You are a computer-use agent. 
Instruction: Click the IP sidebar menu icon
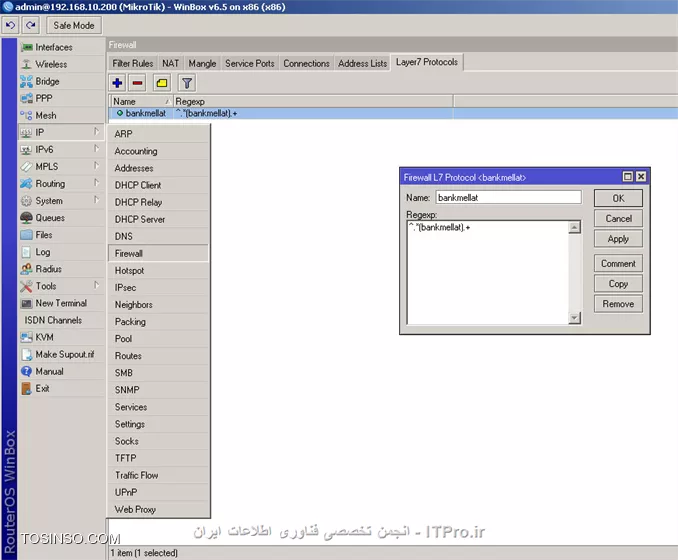26,132
